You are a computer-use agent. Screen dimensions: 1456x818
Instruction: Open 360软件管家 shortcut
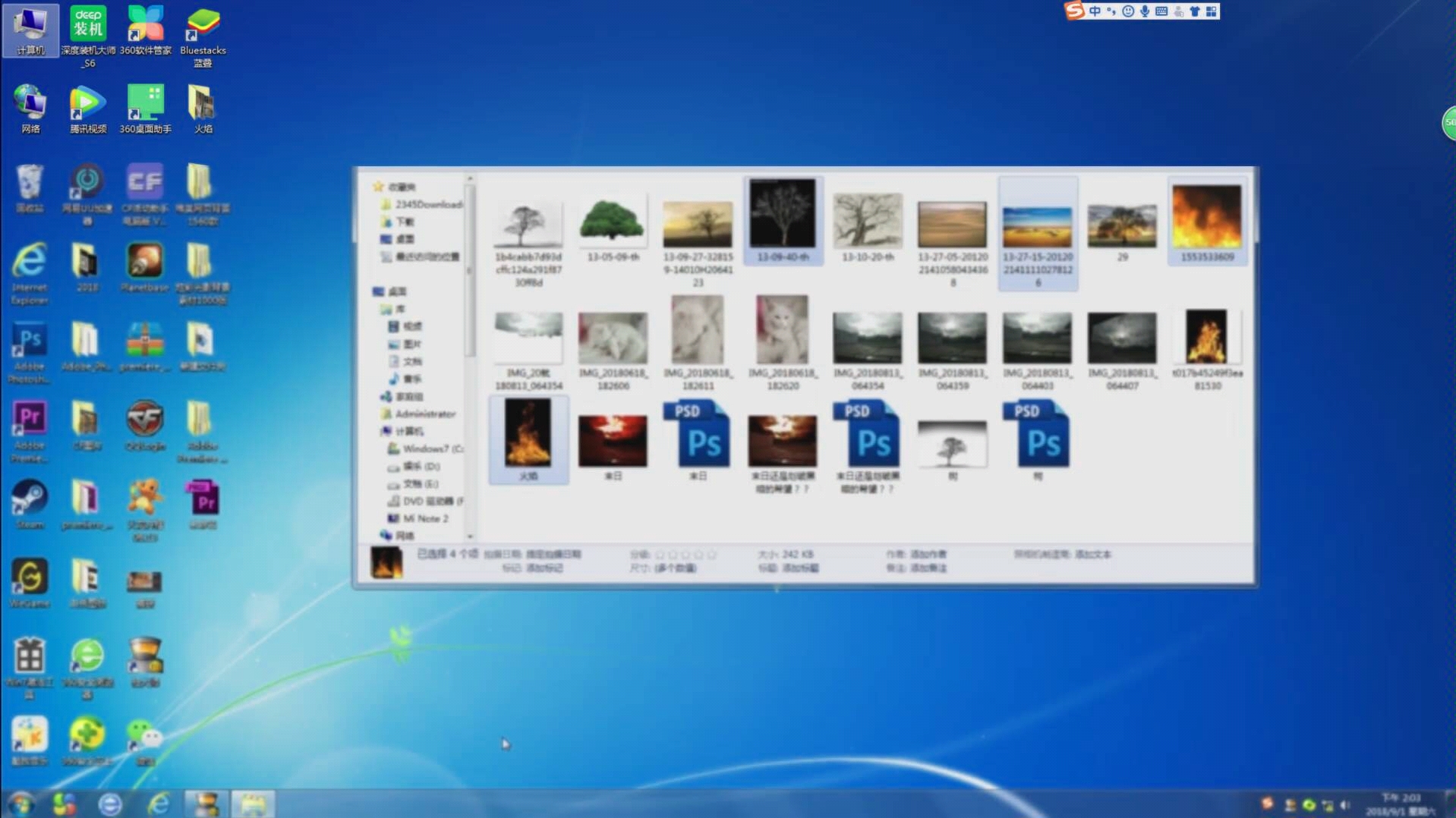(145, 30)
